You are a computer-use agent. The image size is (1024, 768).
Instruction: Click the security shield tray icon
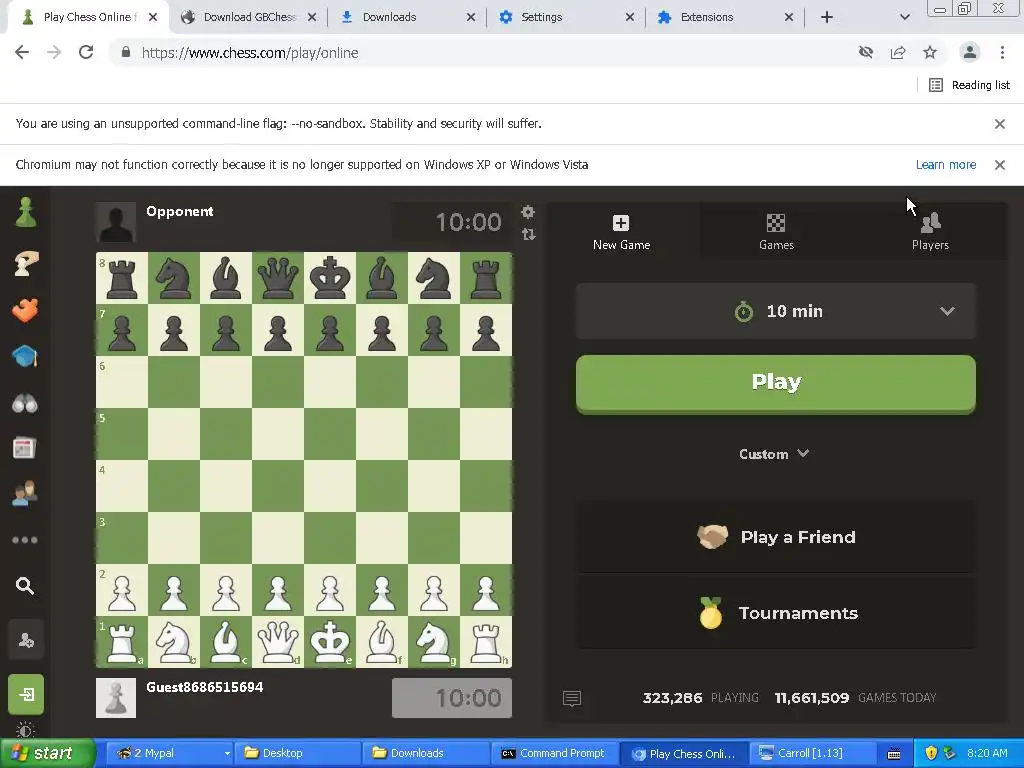click(931, 753)
